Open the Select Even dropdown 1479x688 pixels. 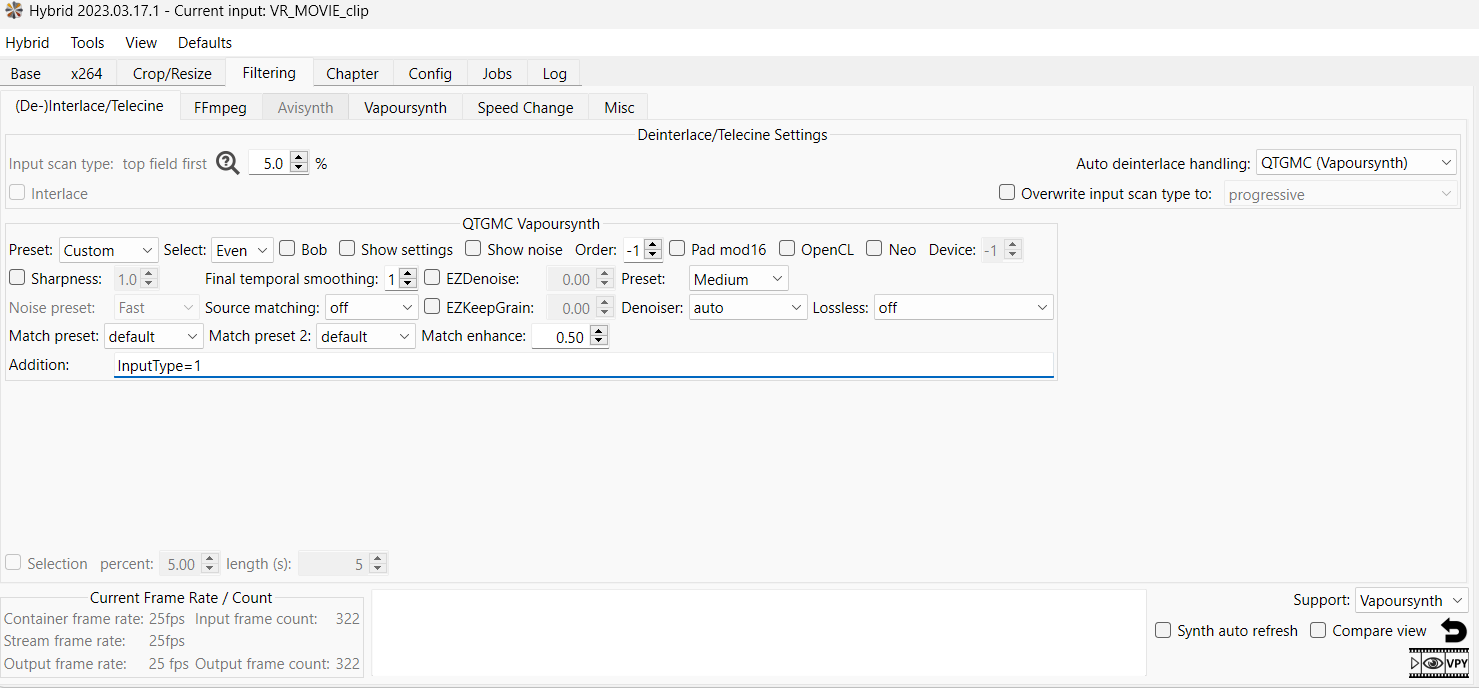point(243,250)
